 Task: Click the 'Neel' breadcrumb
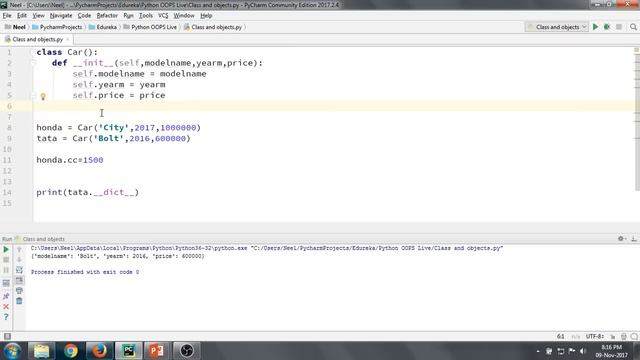click(15, 27)
